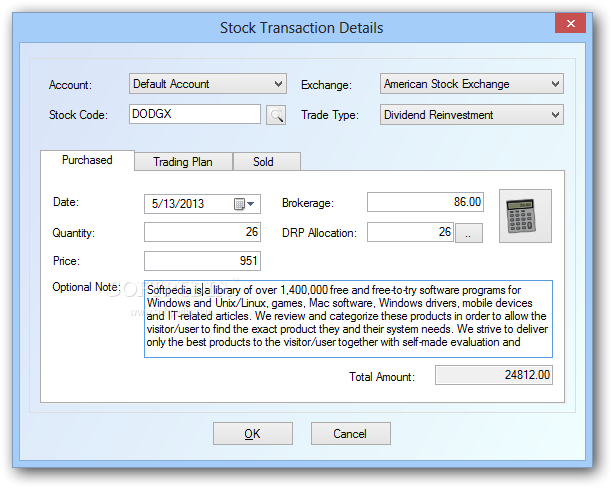Click the Stock Code label
The width and height of the screenshot is (613, 488).
pos(78,115)
